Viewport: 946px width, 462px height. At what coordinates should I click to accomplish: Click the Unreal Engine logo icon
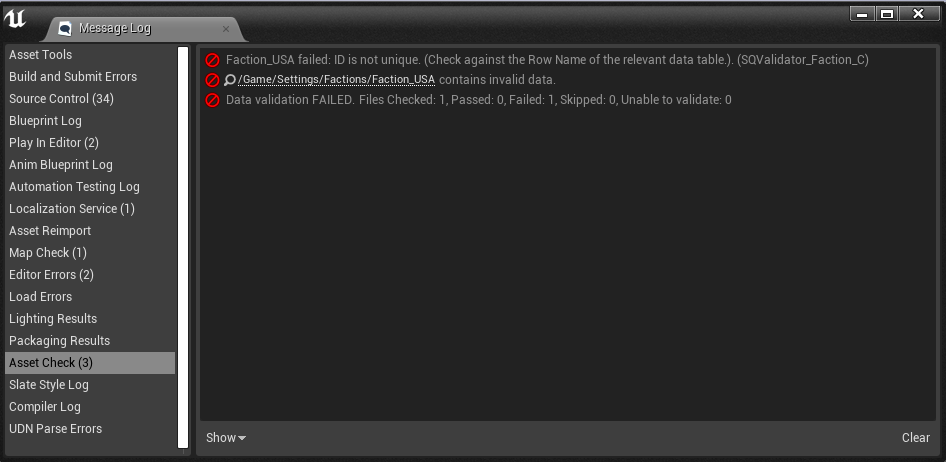click(16, 20)
